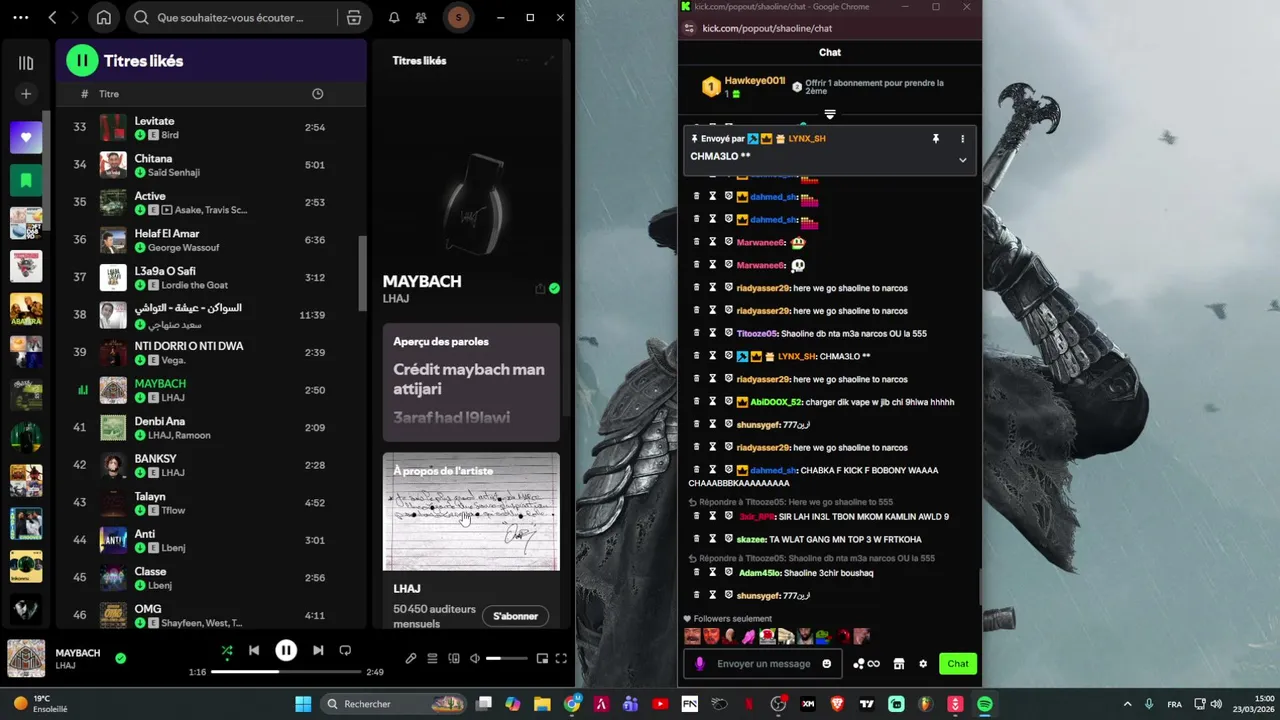Screen dimensions: 1280x720
Task: Seek within the song progress bar
Action: tap(285, 672)
